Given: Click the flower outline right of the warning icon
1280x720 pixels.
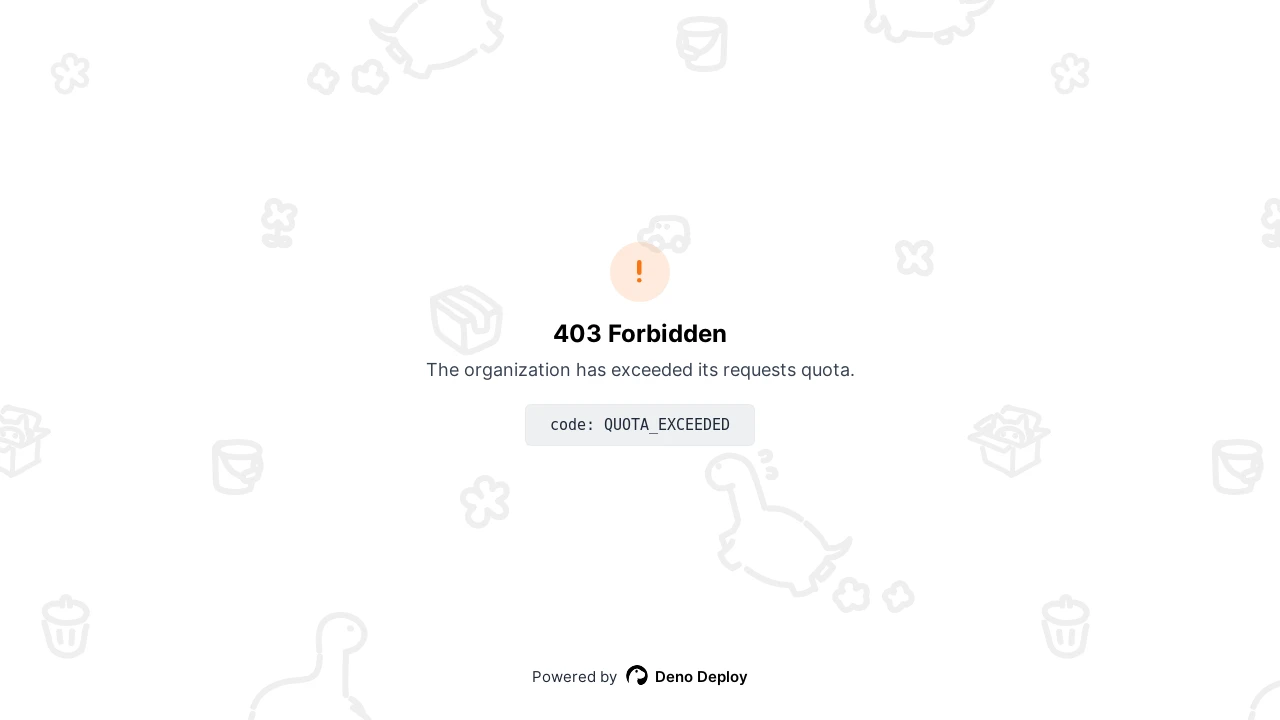Looking at the screenshot, I should tap(915, 258).
